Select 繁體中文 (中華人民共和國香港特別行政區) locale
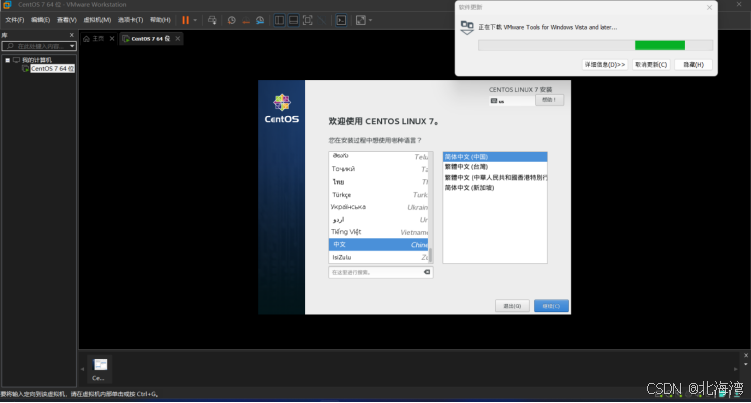This screenshot has width=751, height=403. [x=495, y=177]
